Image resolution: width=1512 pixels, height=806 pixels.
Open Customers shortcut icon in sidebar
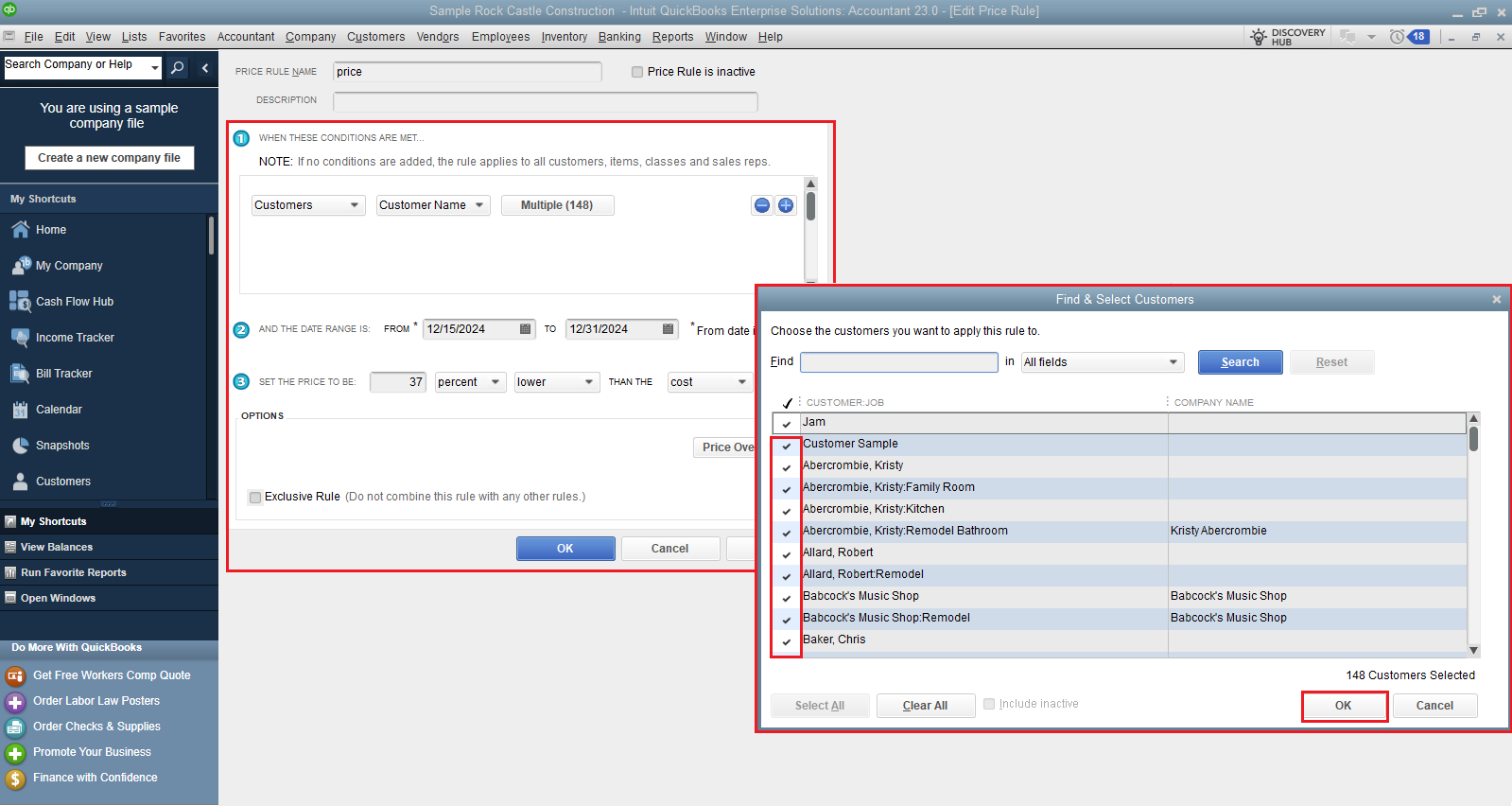(20, 482)
